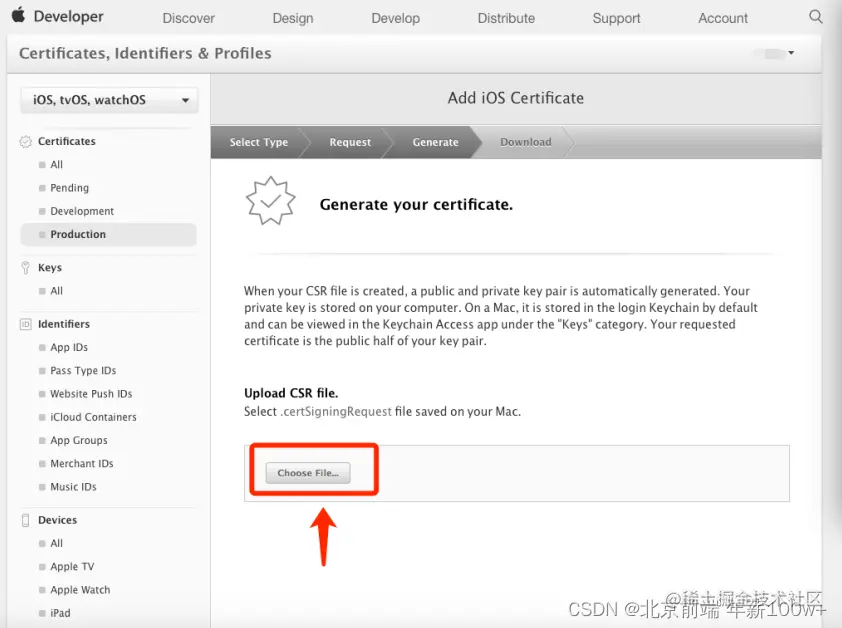Image resolution: width=842 pixels, height=628 pixels.
Task: Show Pending certificates
Action: coord(69,187)
